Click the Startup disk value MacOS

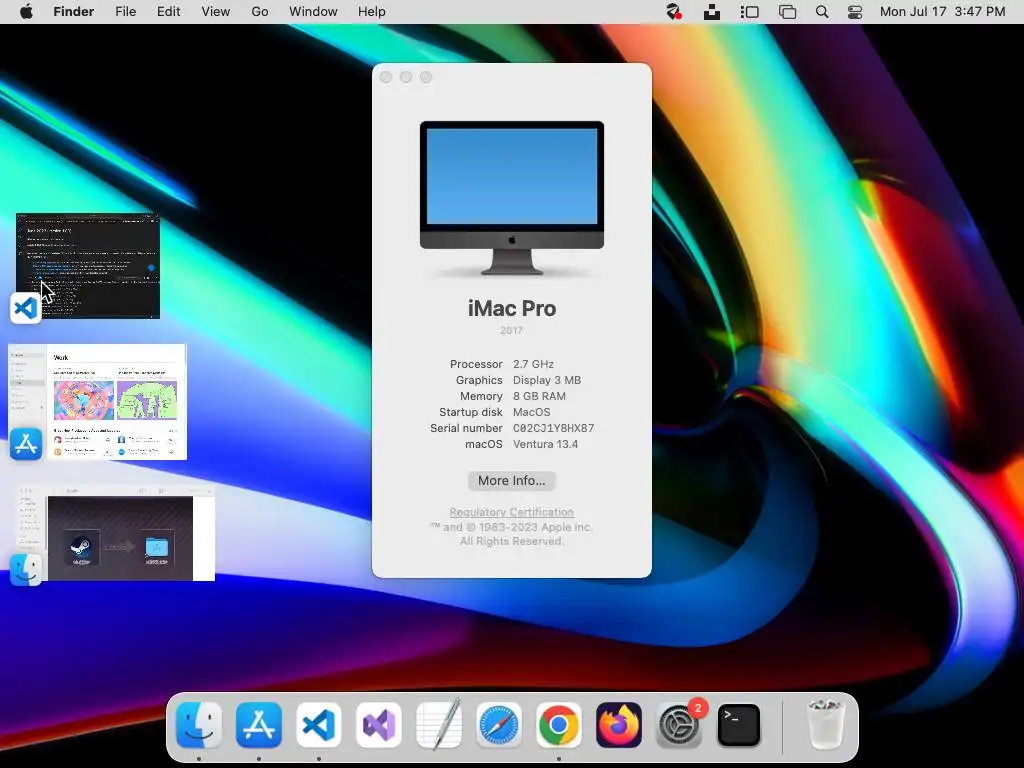coord(532,412)
